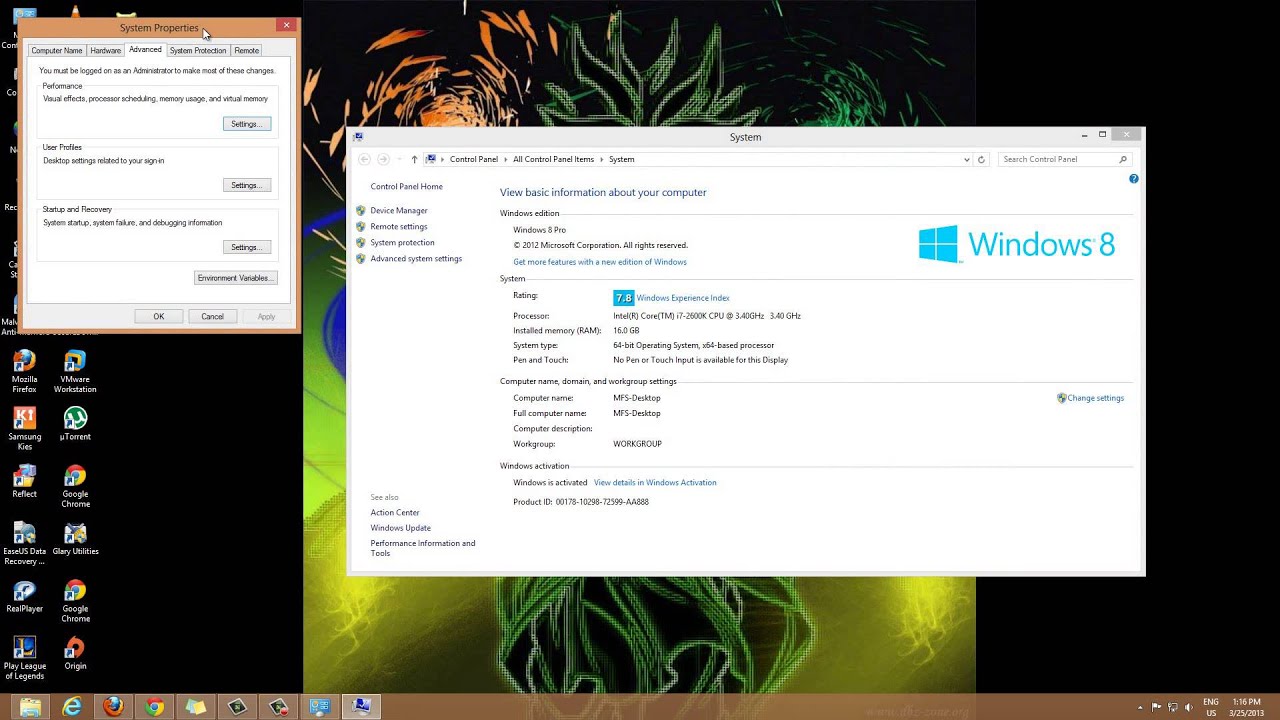Select Control Panel in breadcrumb path
1280x720 pixels.
[x=474, y=159]
